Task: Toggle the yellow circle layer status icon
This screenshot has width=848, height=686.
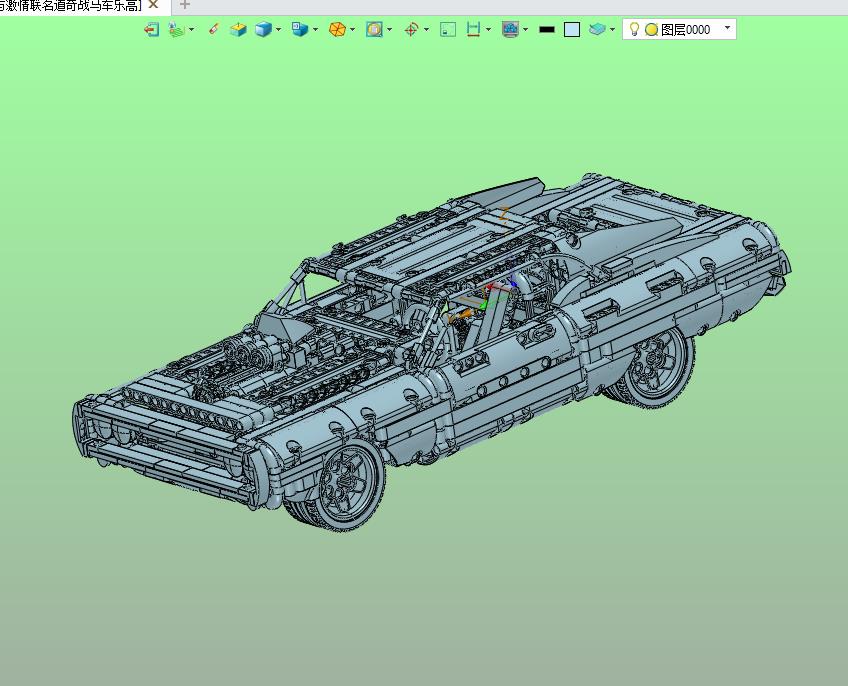Action: (x=652, y=30)
